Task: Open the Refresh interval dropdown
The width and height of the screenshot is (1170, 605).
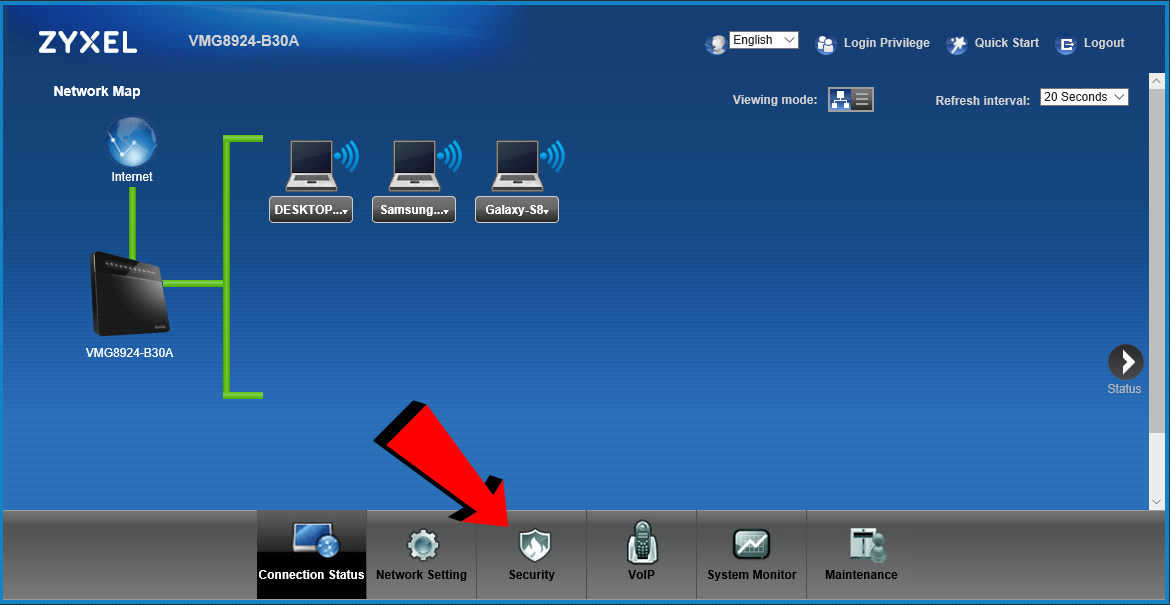Action: coord(1084,97)
